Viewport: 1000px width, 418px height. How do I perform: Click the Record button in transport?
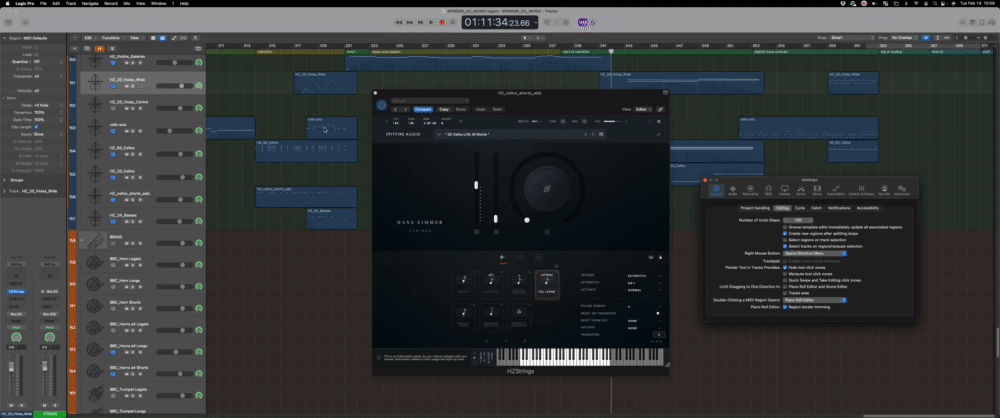point(442,22)
